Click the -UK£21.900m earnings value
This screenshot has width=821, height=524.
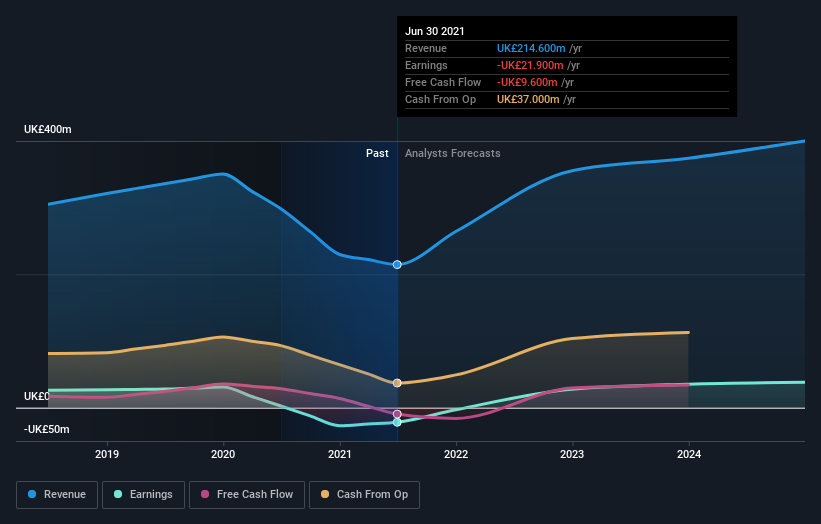click(x=530, y=65)
